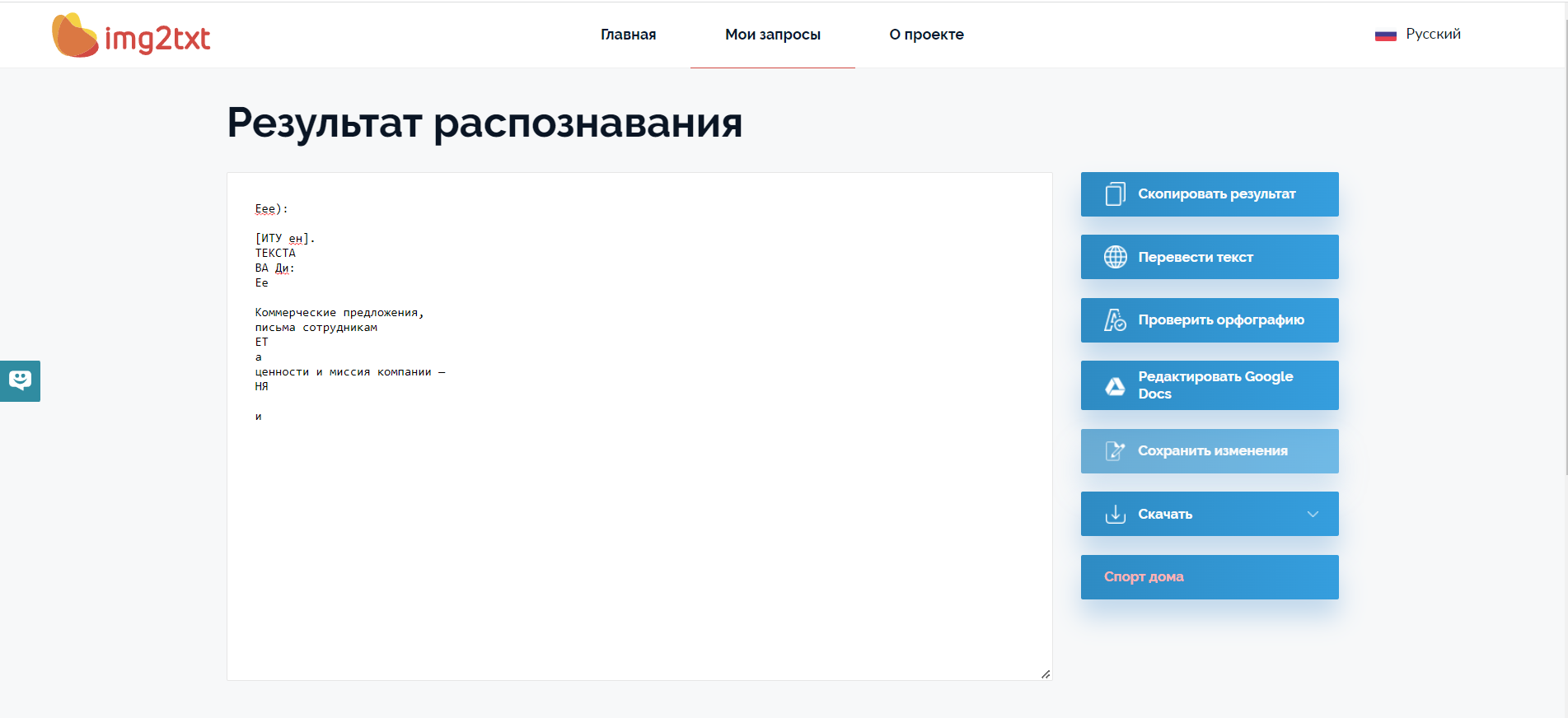Open the Главная menu item
The height and width of the screenshot is (718, 1568).
pos(628,35)
